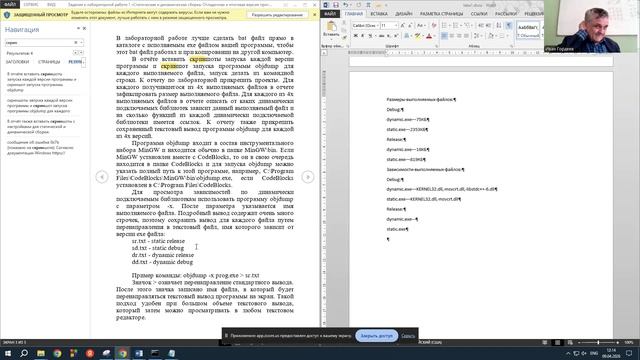Clear the Navigation search field
The image size is (640, 360).
point(76,42)
